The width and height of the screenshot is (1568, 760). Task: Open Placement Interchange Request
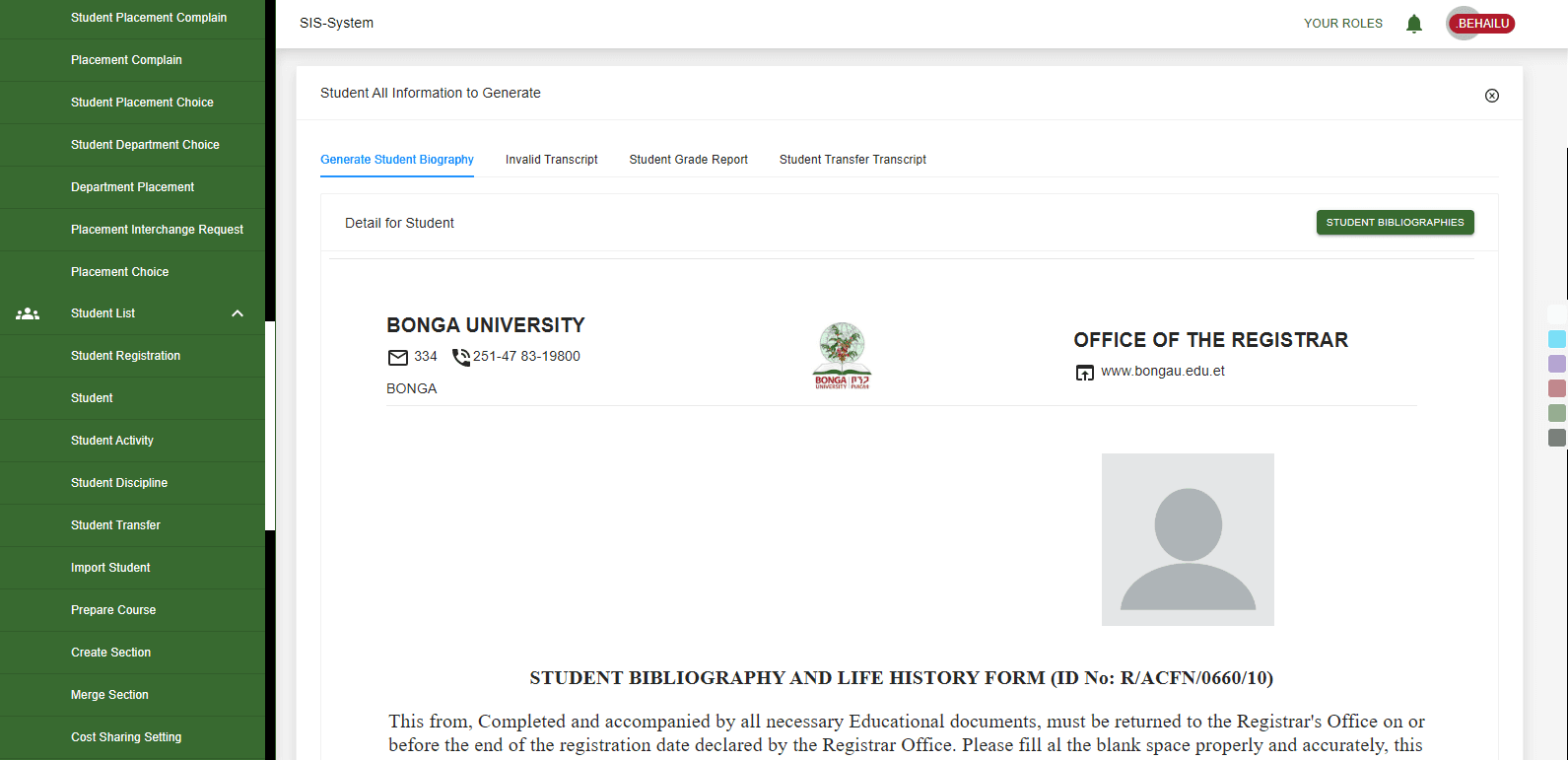tap(132, 230)
